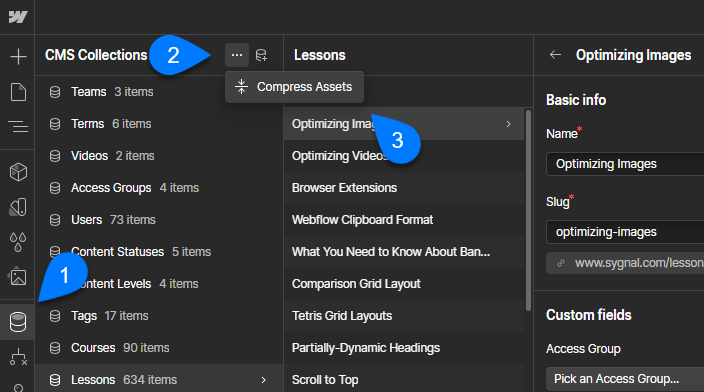Open the Add elements panel

tap(18, 57)
